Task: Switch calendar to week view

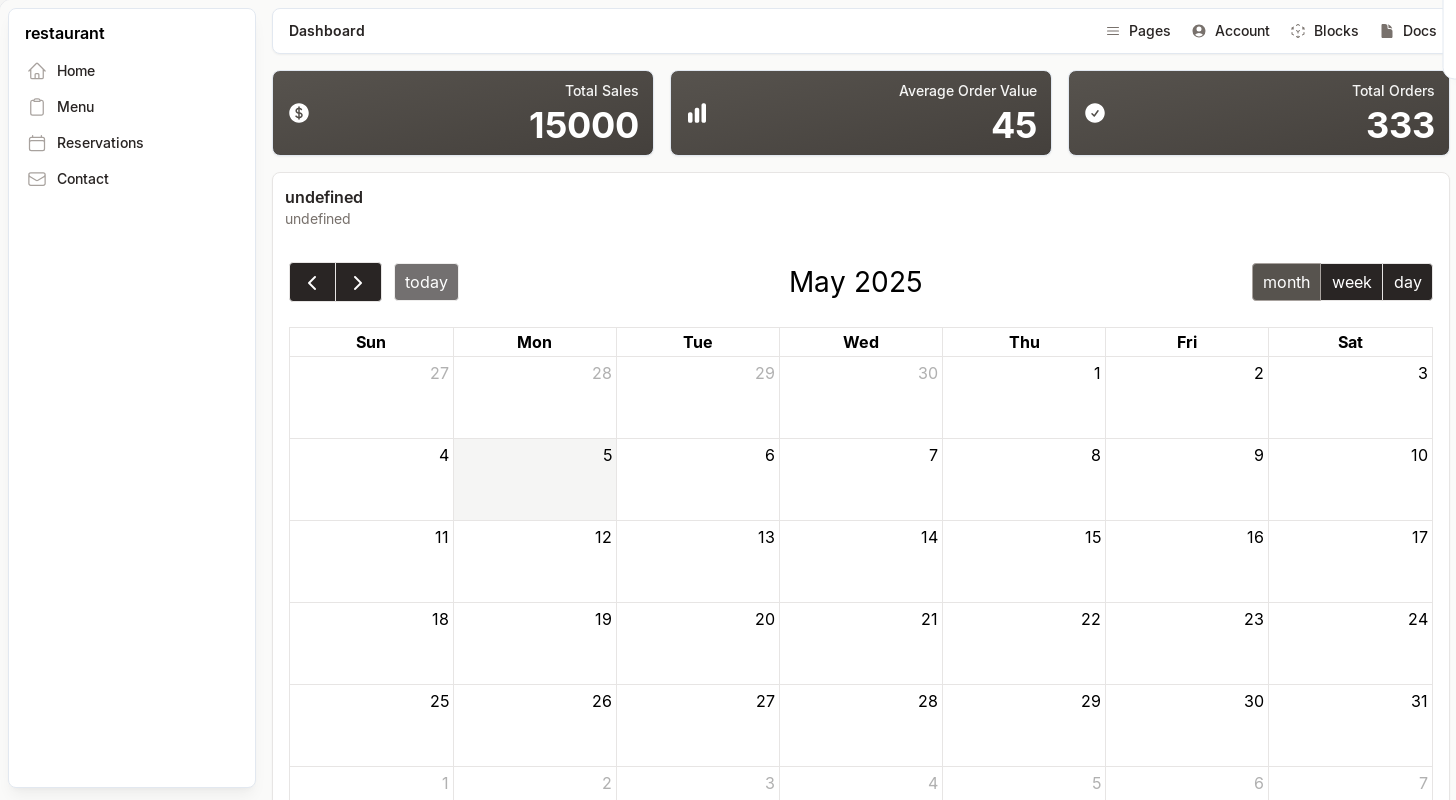Action: click(1351, 282)
